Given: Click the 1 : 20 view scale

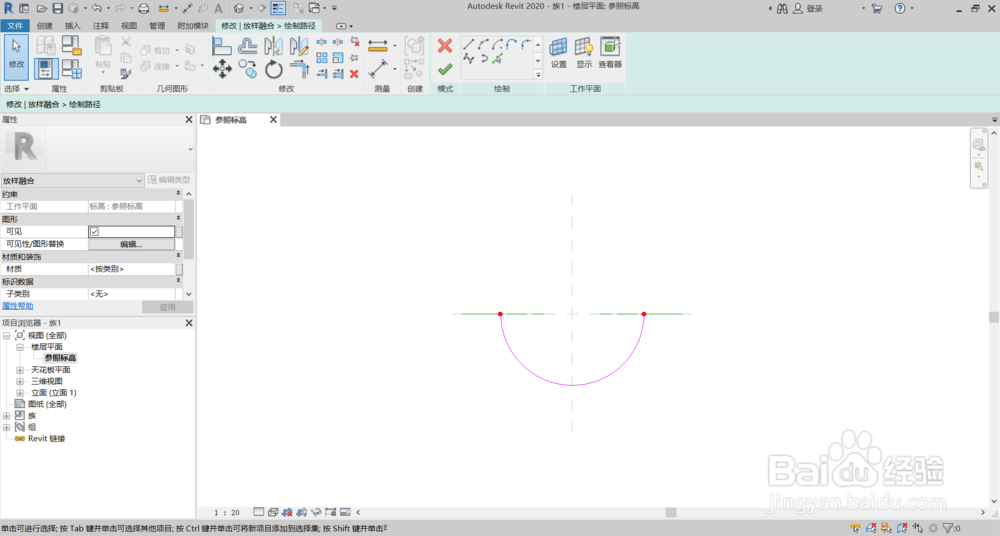Looking at the screenshot, I should tap(226, 512).
